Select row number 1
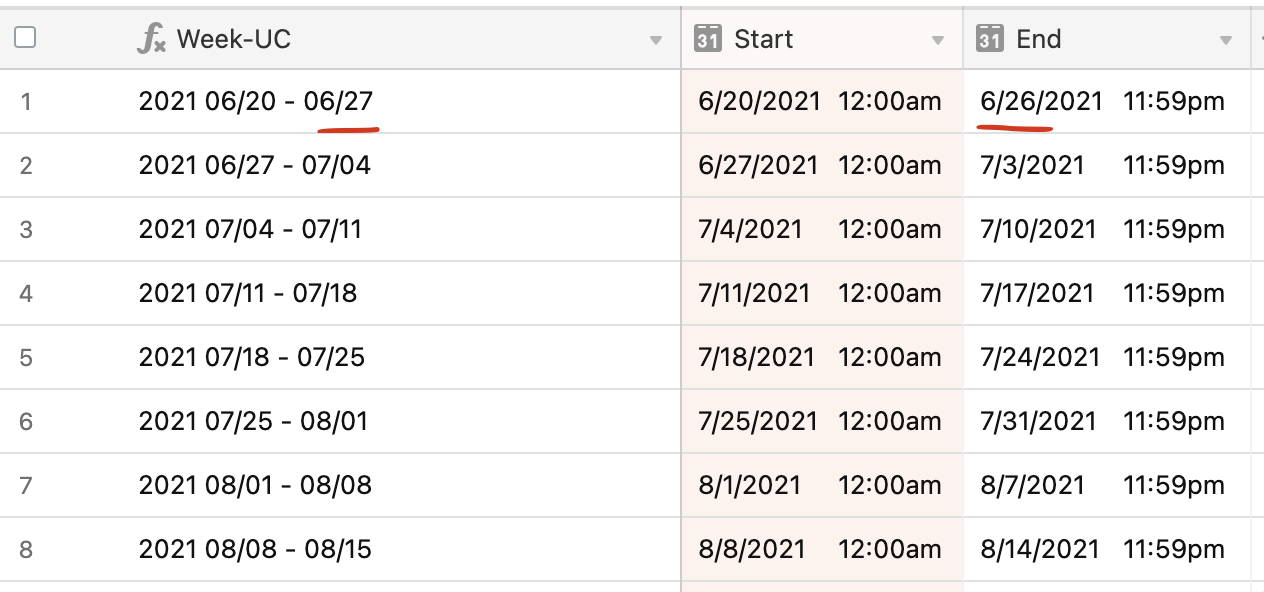 [x=26, y=102]
